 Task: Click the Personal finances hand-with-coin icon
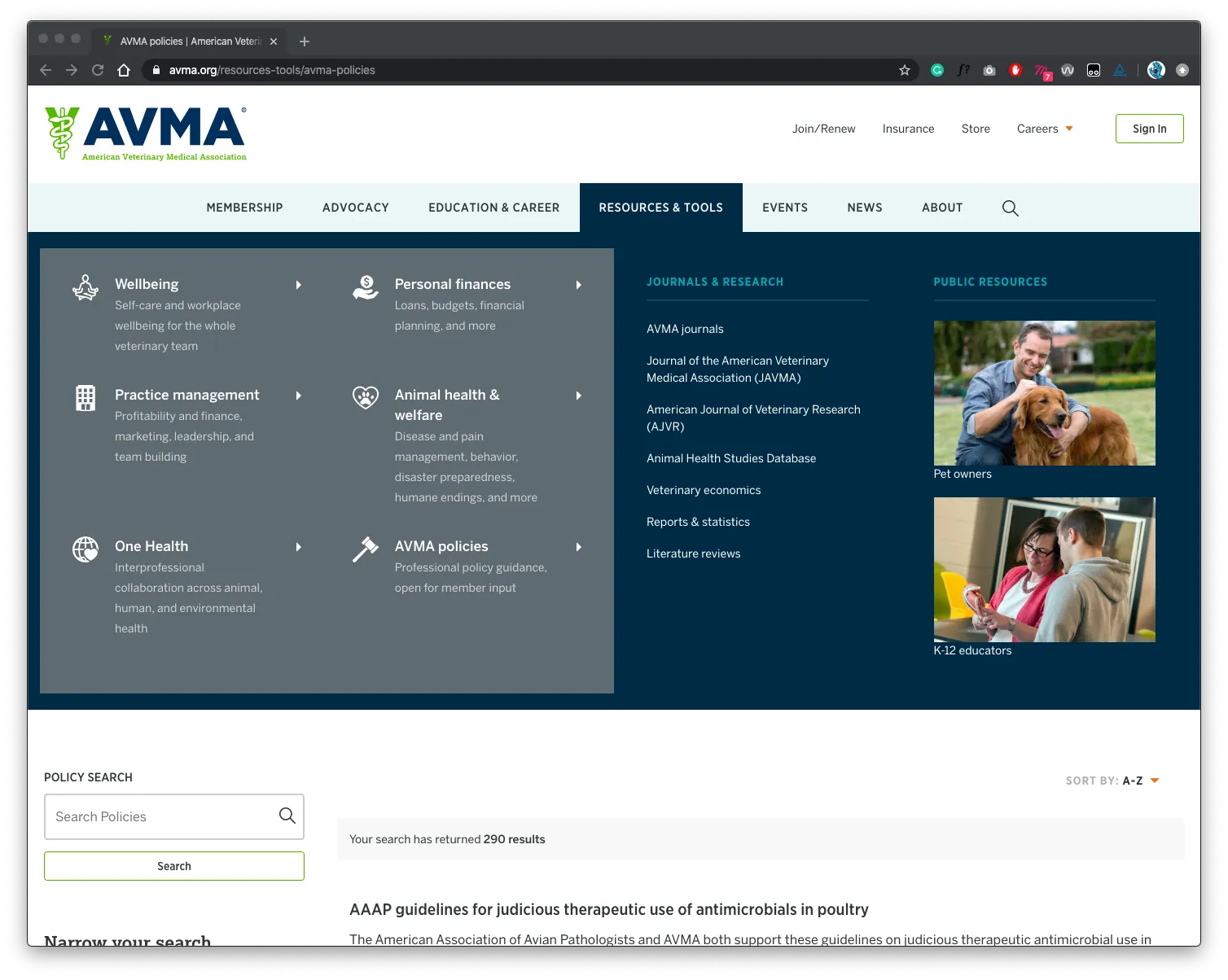366,287
